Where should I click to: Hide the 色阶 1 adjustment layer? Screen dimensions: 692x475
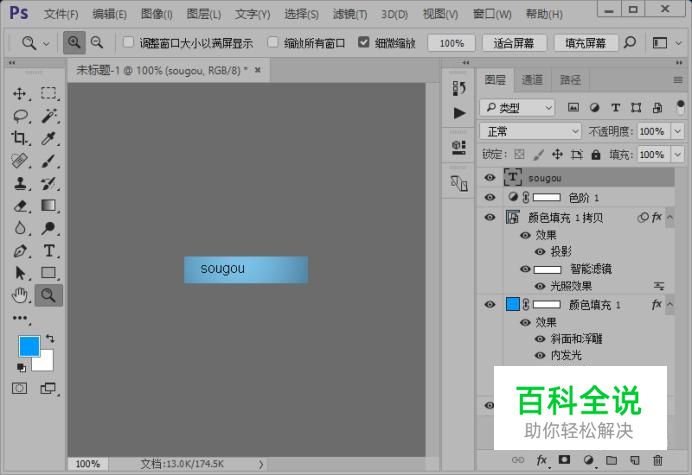point(490,197)
